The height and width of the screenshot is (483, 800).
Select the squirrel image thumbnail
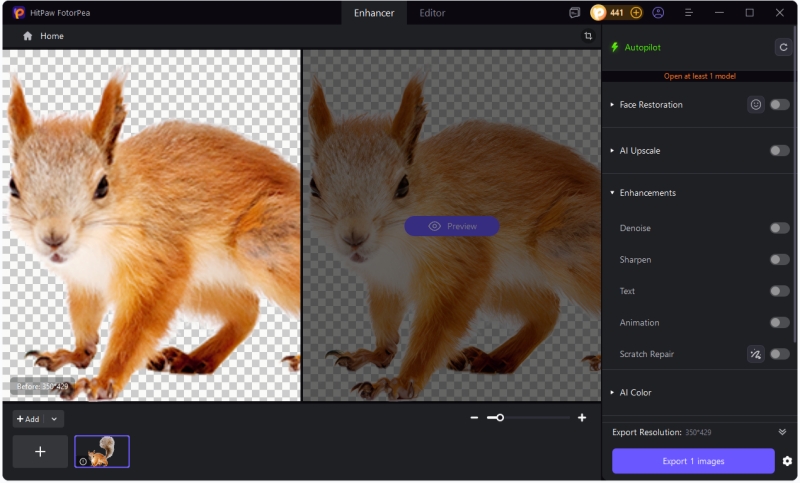[x=102, y=451]
